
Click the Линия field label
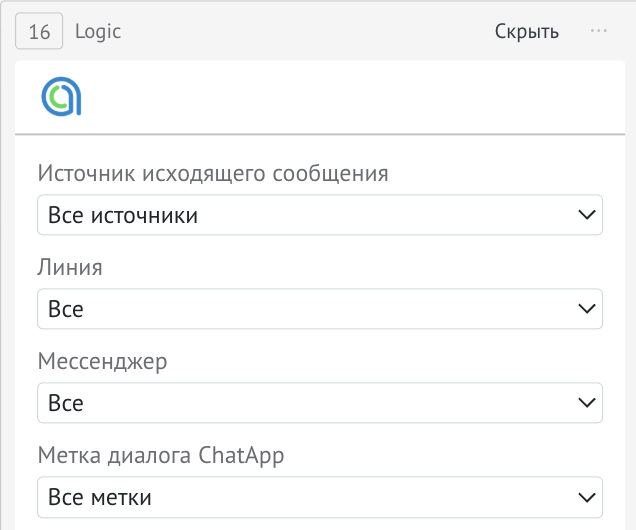[70, 267]
